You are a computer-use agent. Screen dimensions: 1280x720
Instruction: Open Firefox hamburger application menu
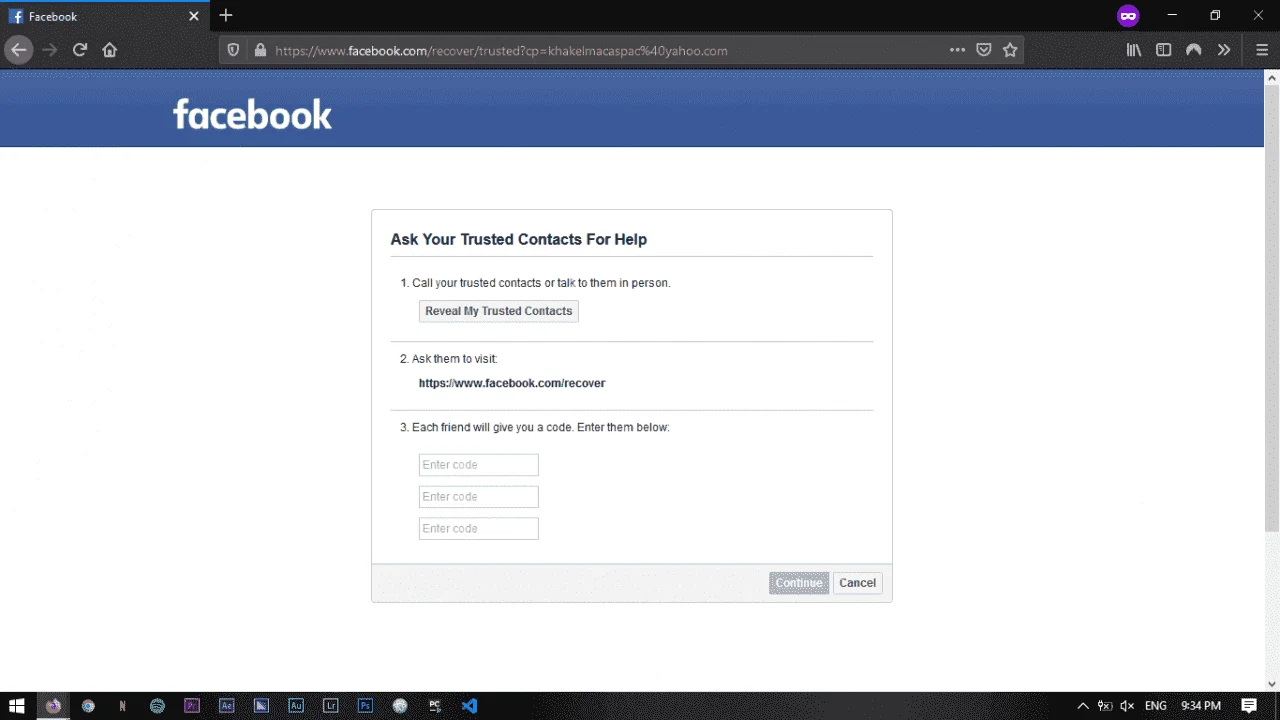coord(1262,50)
